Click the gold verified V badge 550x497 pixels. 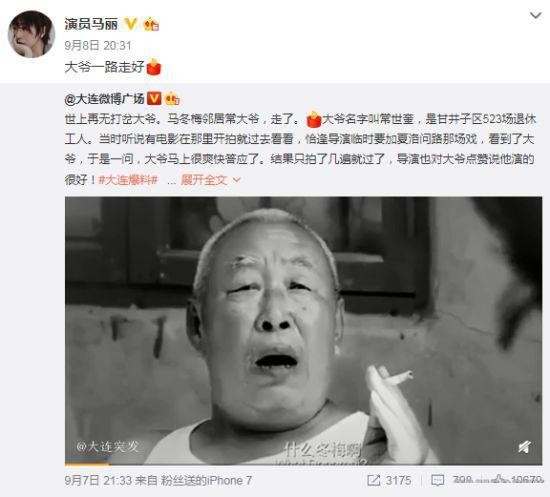[131, 24]
